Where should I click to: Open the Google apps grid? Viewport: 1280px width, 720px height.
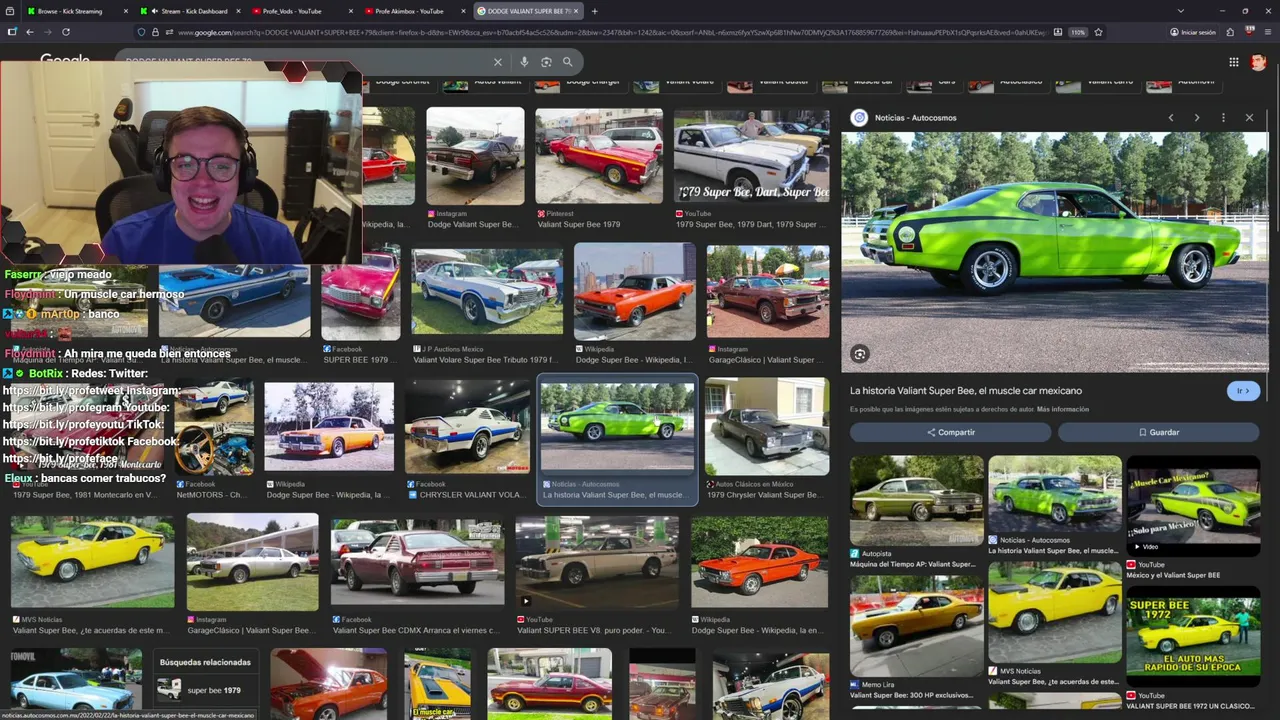point(1234,62)
